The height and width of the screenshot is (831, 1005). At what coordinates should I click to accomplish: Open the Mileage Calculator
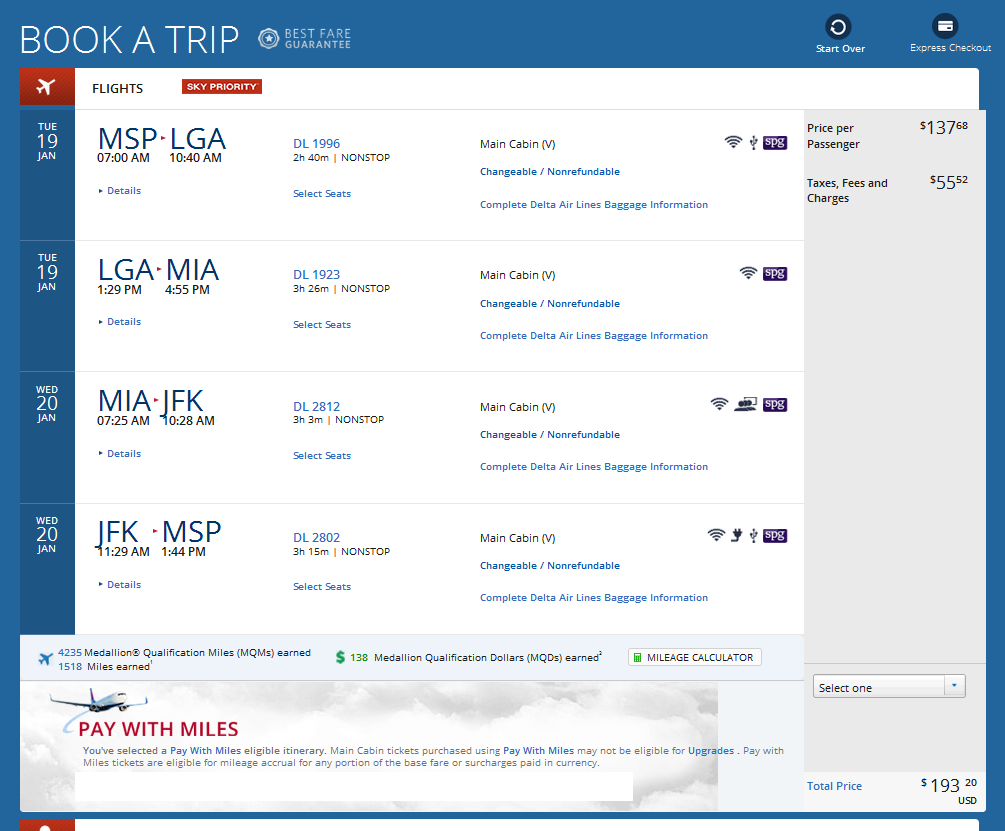695,657
